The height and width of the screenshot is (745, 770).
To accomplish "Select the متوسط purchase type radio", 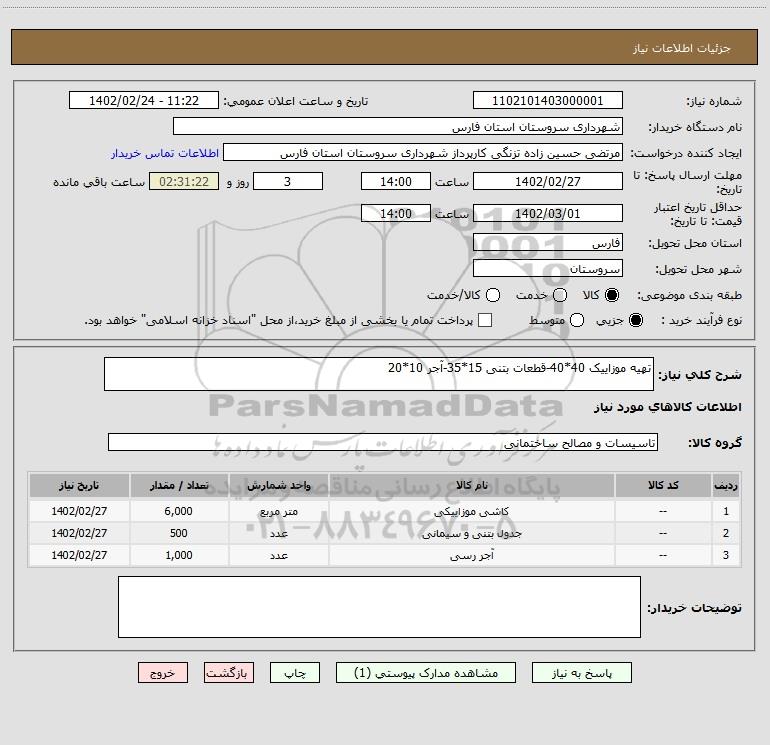I will [x=577, y=320].
